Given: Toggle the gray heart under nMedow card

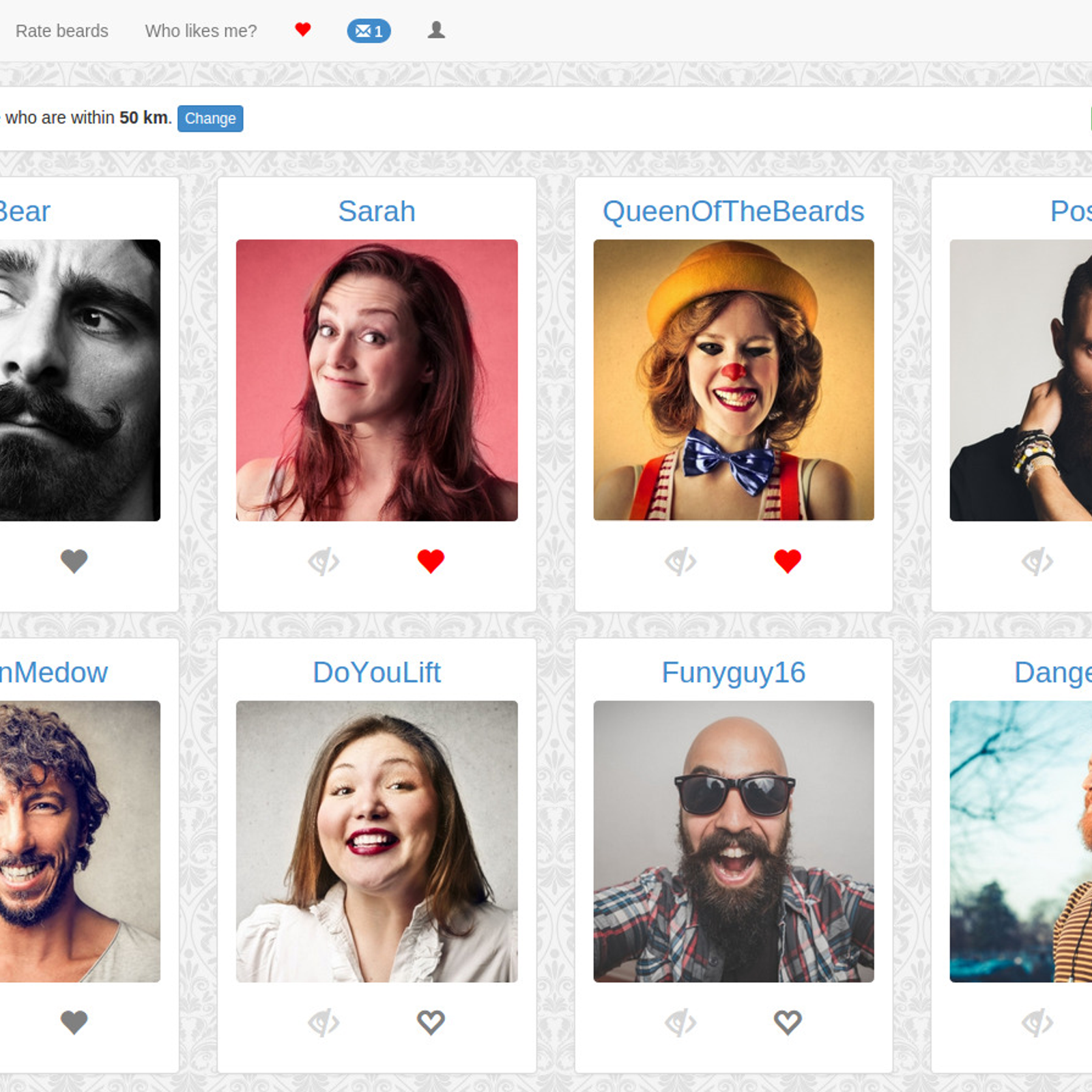Looking at the screenshot, I should point(74,1022).
